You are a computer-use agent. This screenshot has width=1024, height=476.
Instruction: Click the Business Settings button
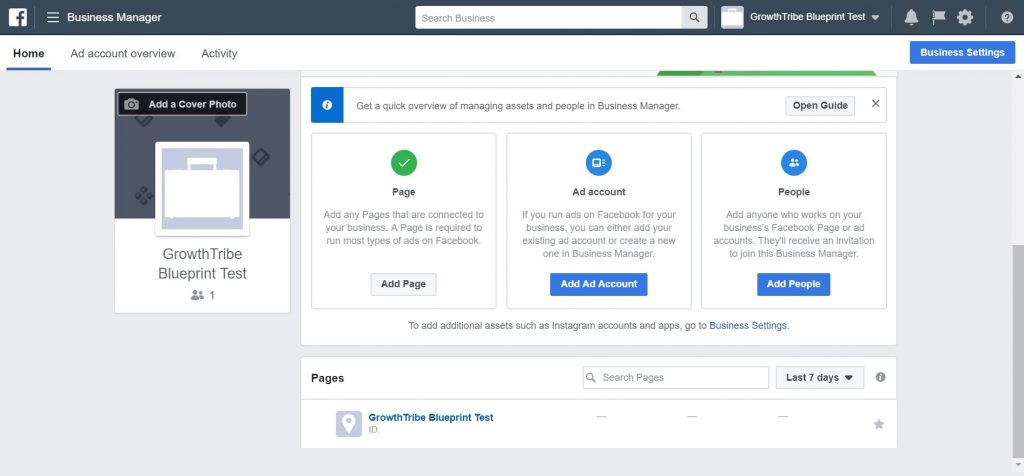[962, 52]
